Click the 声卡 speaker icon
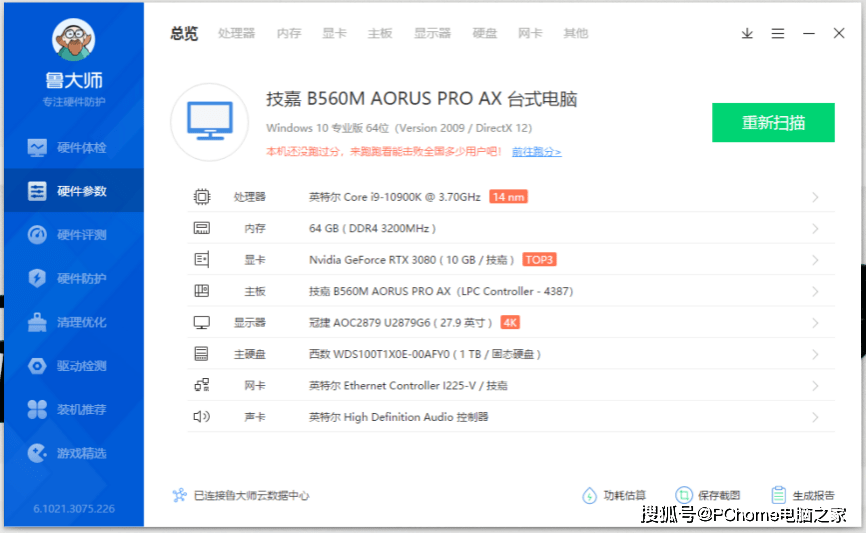The height and width of the screenshot is (533, 866). [202, 416]
